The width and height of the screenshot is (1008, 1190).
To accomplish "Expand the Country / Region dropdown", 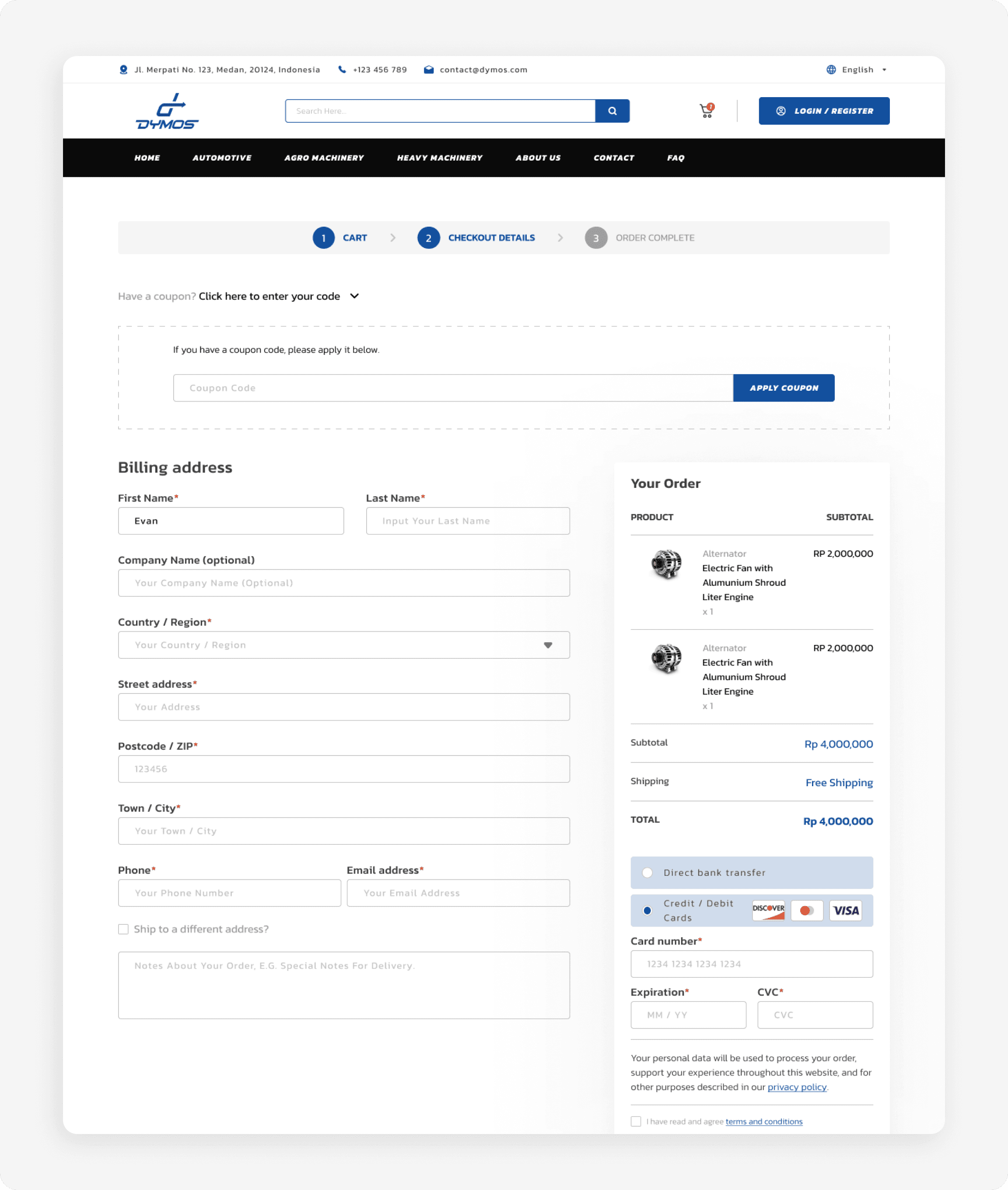I will [547, 645].
